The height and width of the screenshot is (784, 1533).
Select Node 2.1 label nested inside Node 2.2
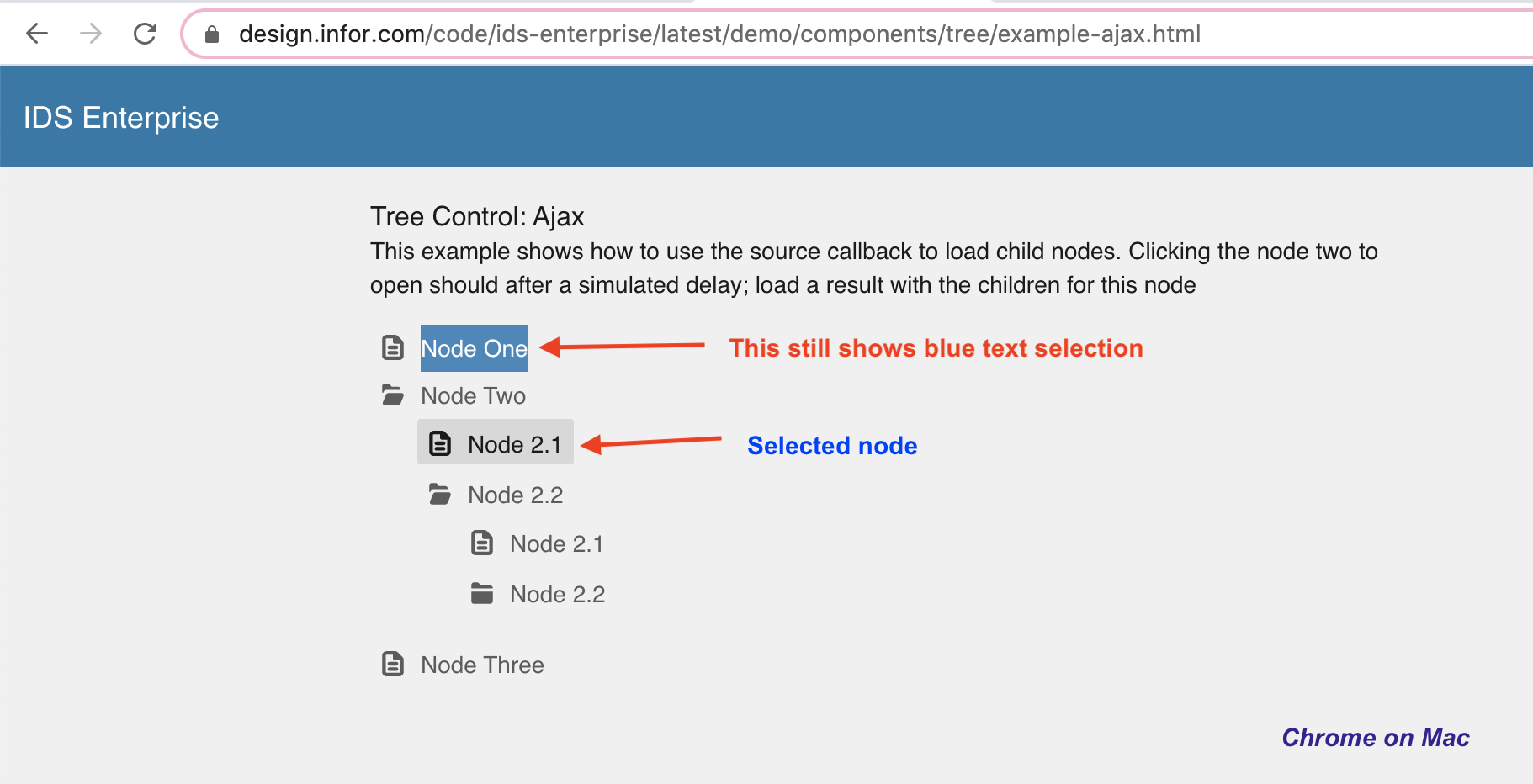[x=557, y=543]
